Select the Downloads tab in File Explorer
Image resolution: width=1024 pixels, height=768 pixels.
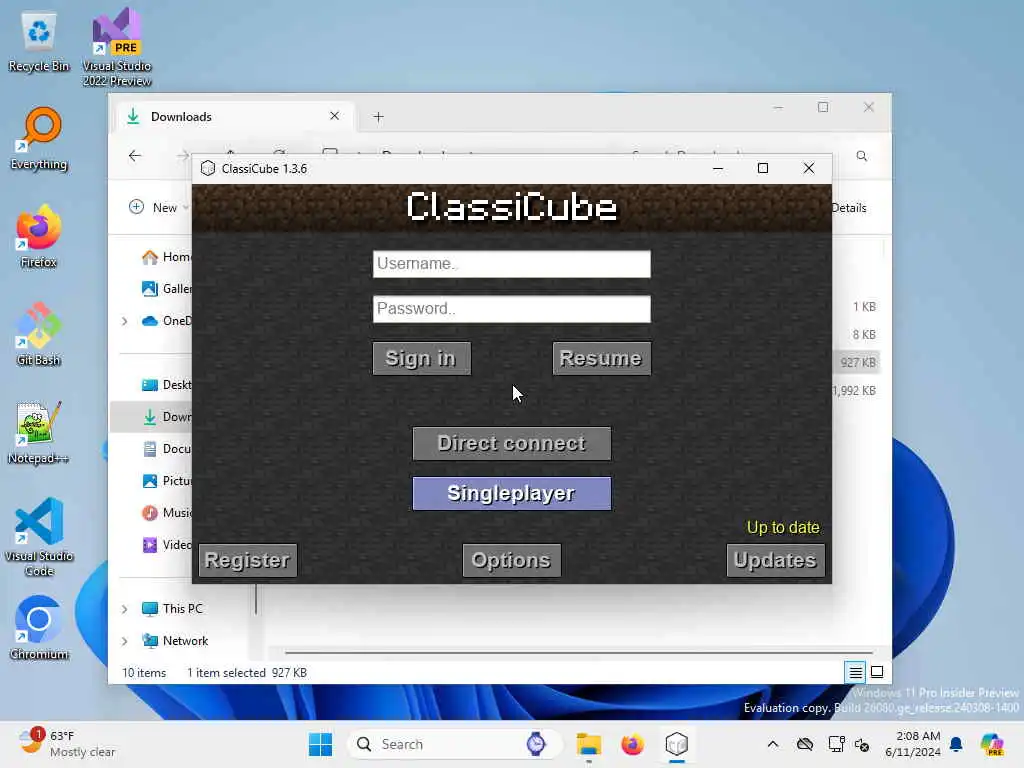[x=235, y=117]
